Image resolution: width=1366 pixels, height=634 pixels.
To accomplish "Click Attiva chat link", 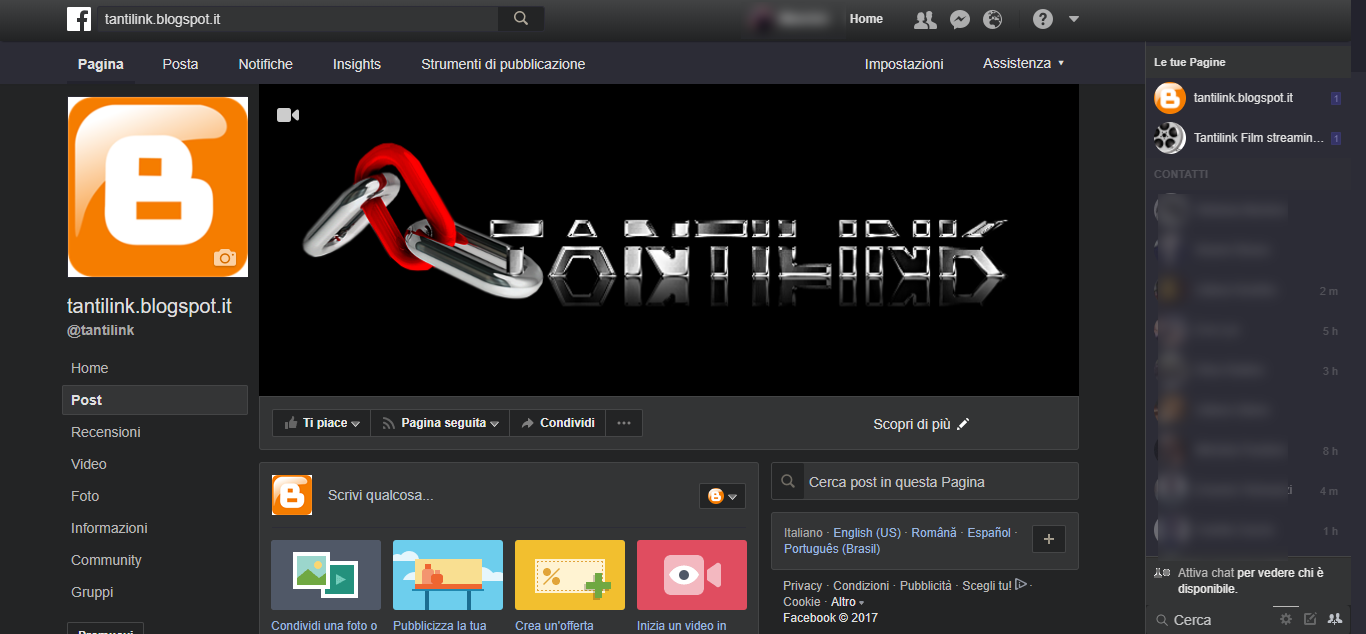I will (1205, 573).
